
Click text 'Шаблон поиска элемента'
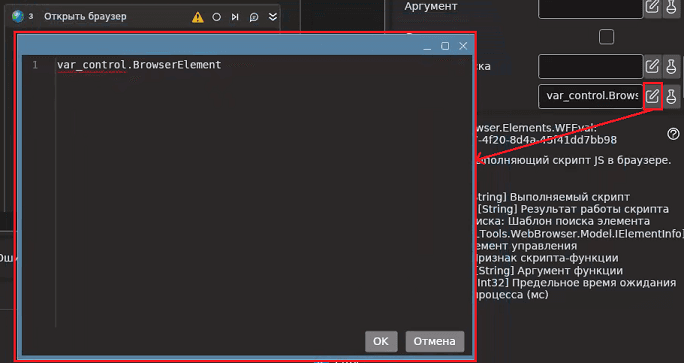click(x=579, y=222)
